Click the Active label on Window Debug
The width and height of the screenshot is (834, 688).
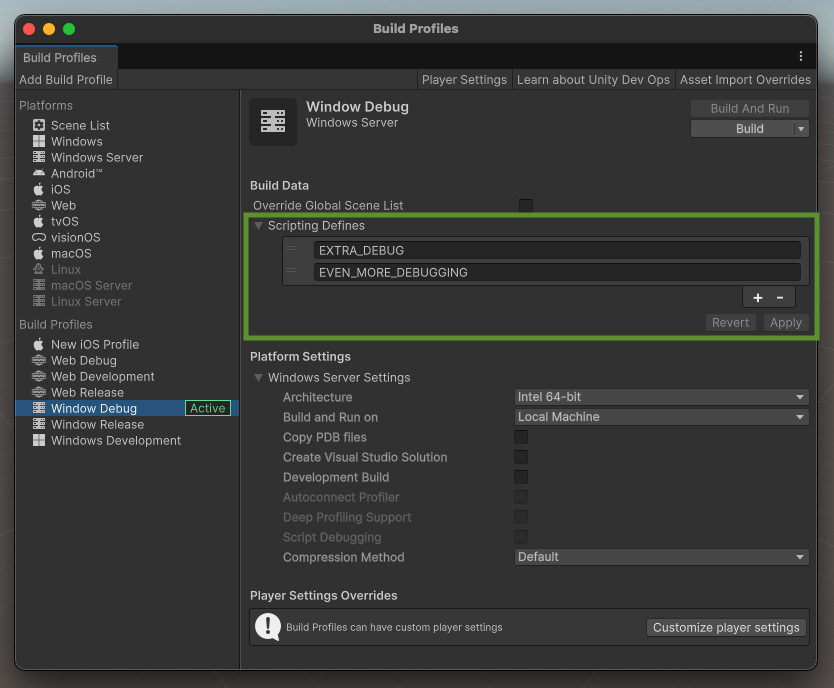207,408
